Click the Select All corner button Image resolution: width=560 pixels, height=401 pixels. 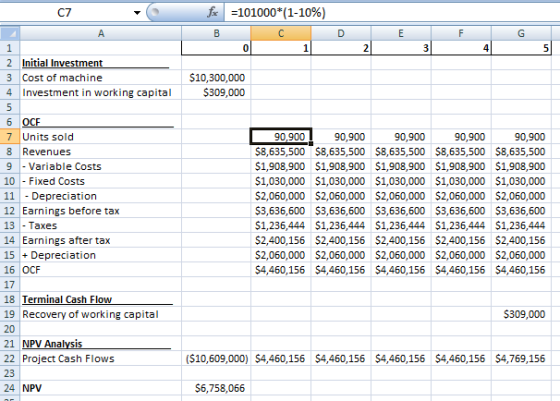10,34
